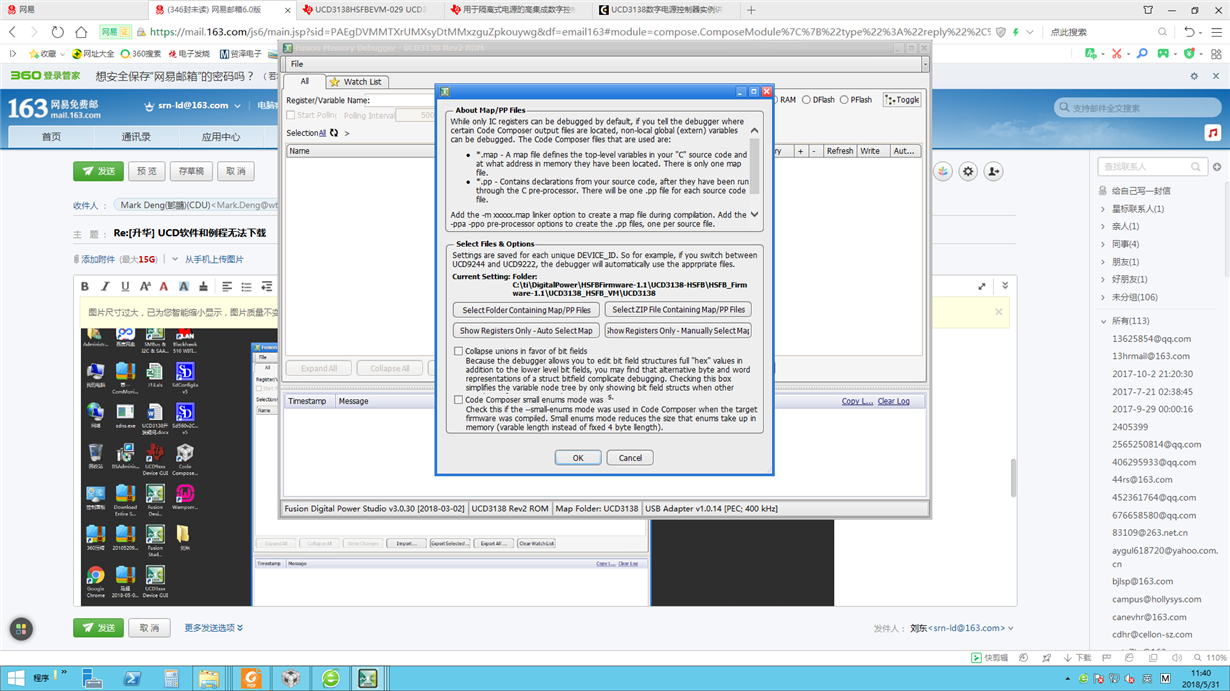Expand the 同事(4) contact group
The width and height of the screenshot is (1230, 691).
coord(1104,244)
